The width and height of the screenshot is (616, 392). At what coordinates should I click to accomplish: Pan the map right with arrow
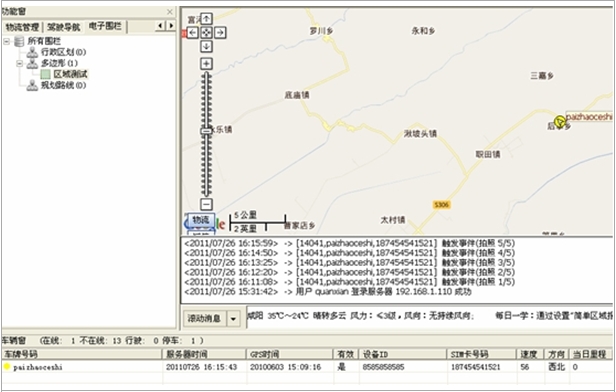pyautogui.click(x=220, y=33)
